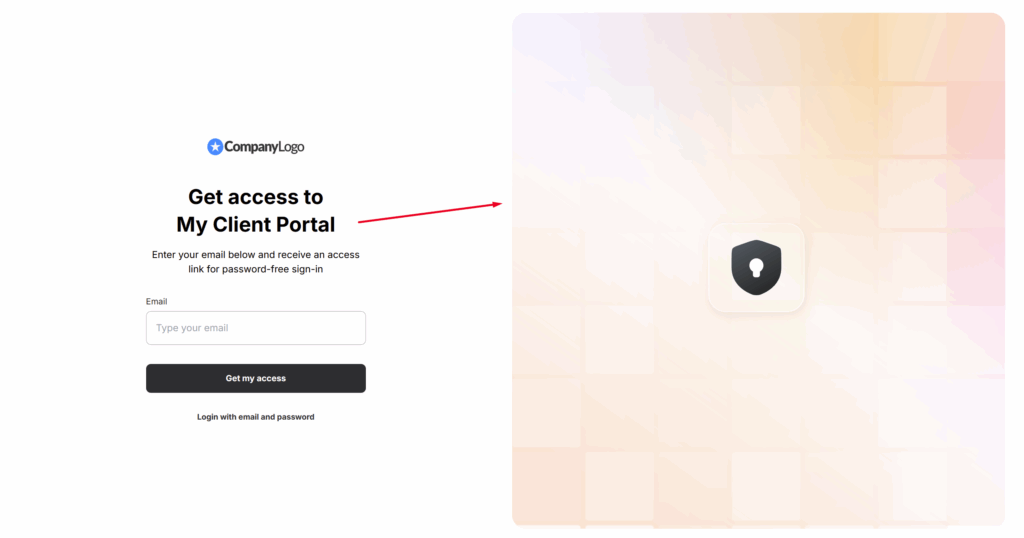The image size is (1024, 538).
Task: Click the red arrow's arrowhead tip
Action: click(499, 204)
